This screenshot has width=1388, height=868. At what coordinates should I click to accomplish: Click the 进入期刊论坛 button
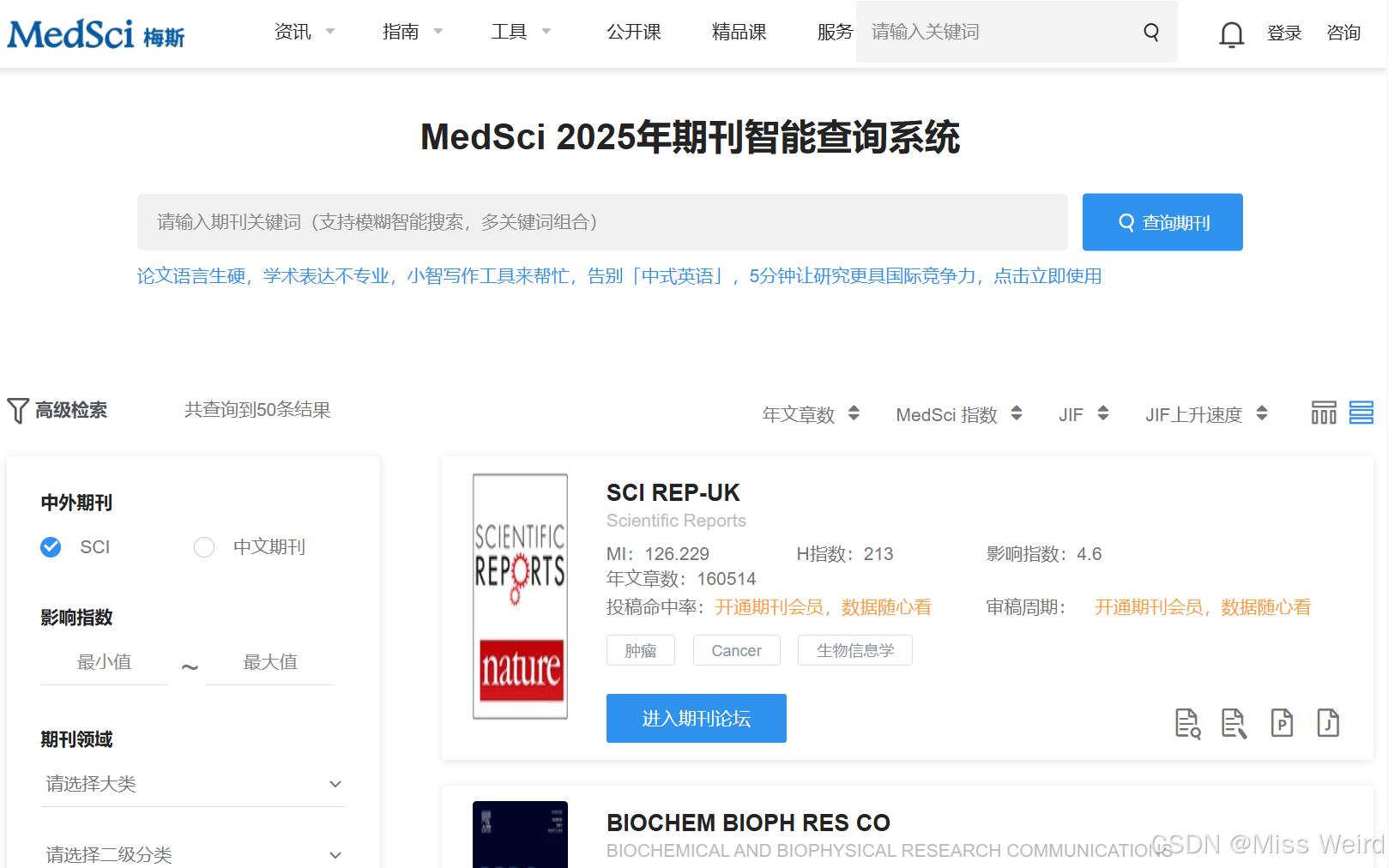[x=697, y=719]
